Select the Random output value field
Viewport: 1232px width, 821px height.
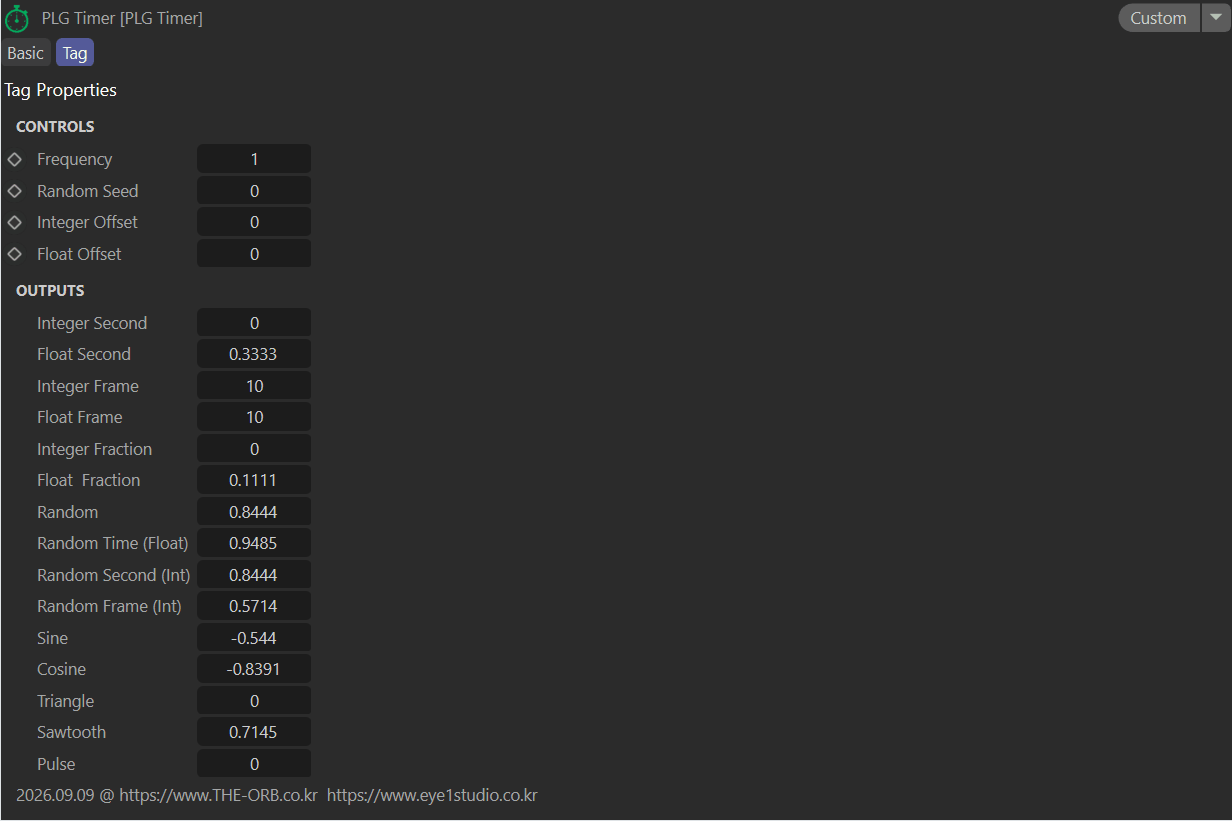pyautogui.click(x=254, y=512)
